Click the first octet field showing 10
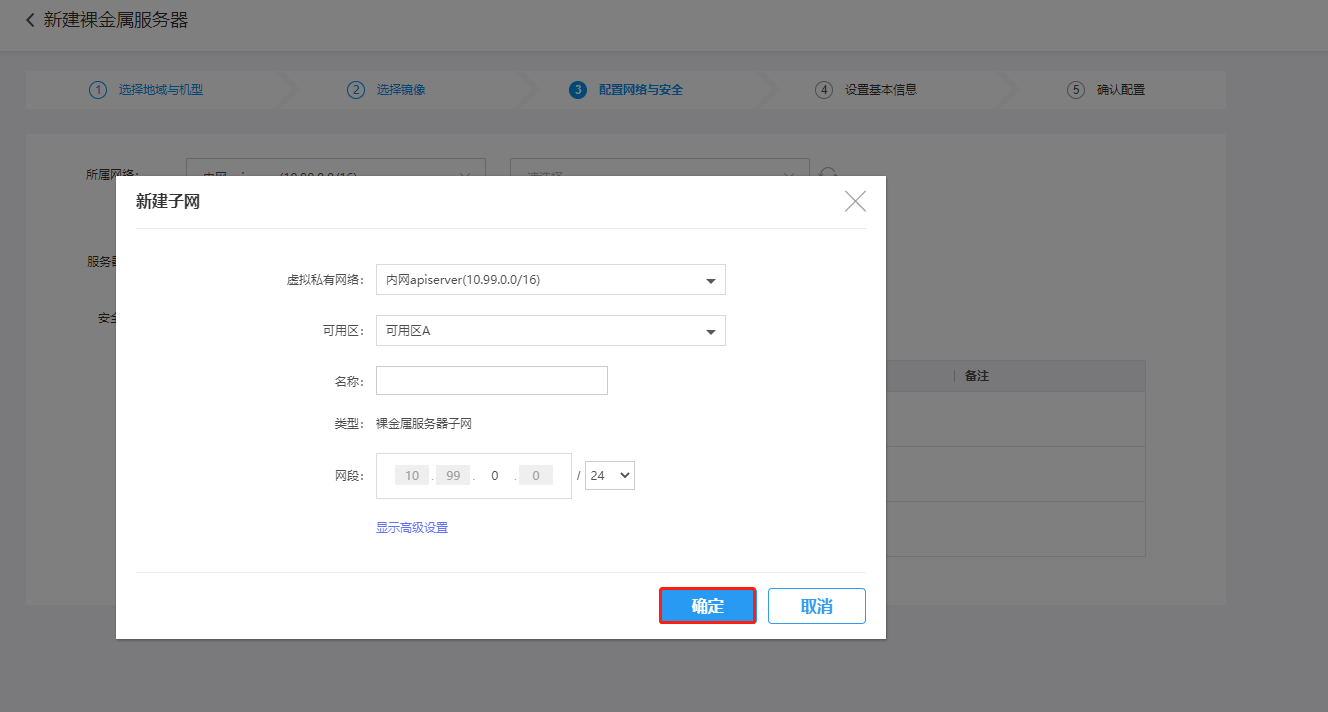 point(412,476)
